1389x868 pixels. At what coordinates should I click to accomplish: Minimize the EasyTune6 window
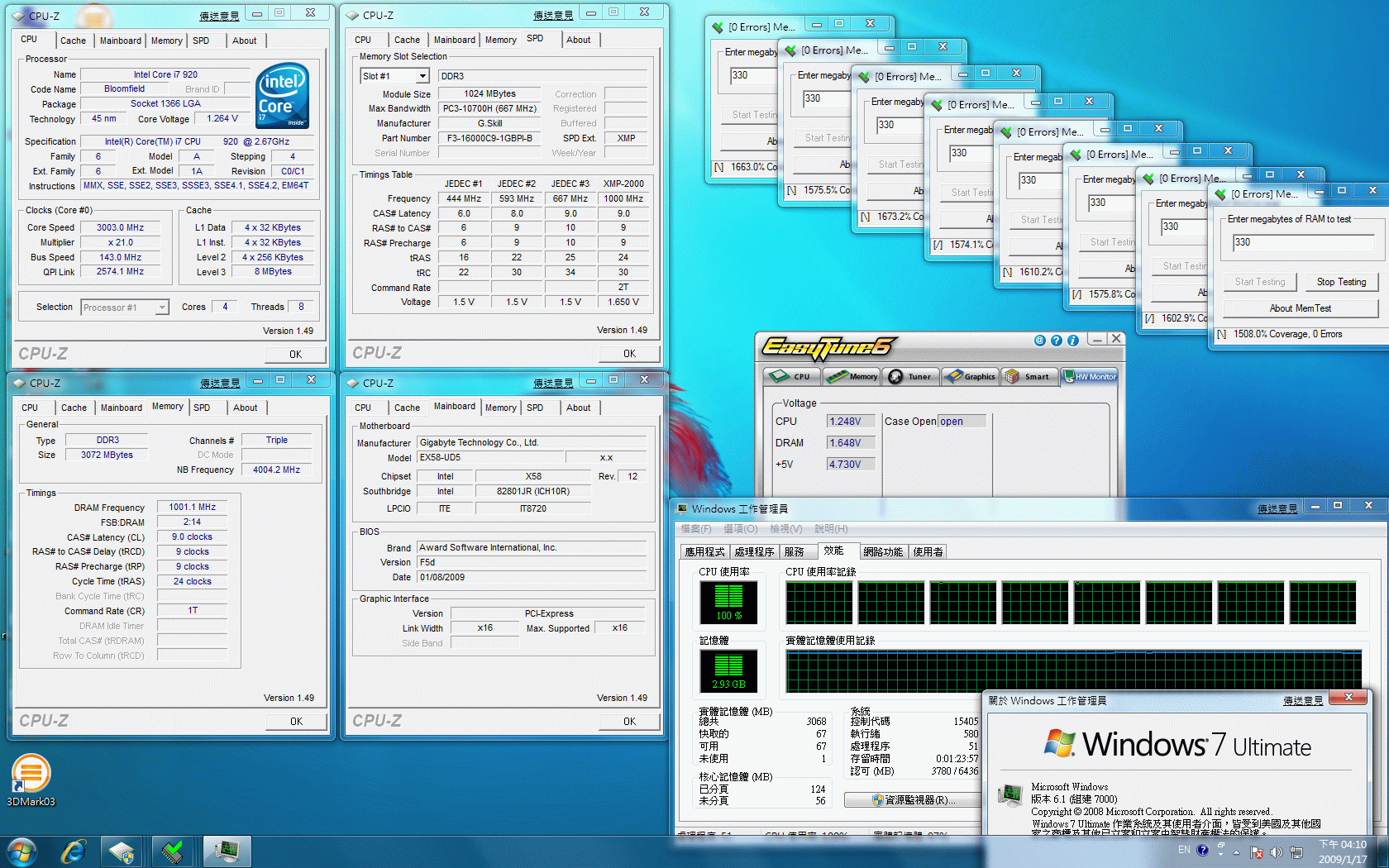[x=1097, y=340]
